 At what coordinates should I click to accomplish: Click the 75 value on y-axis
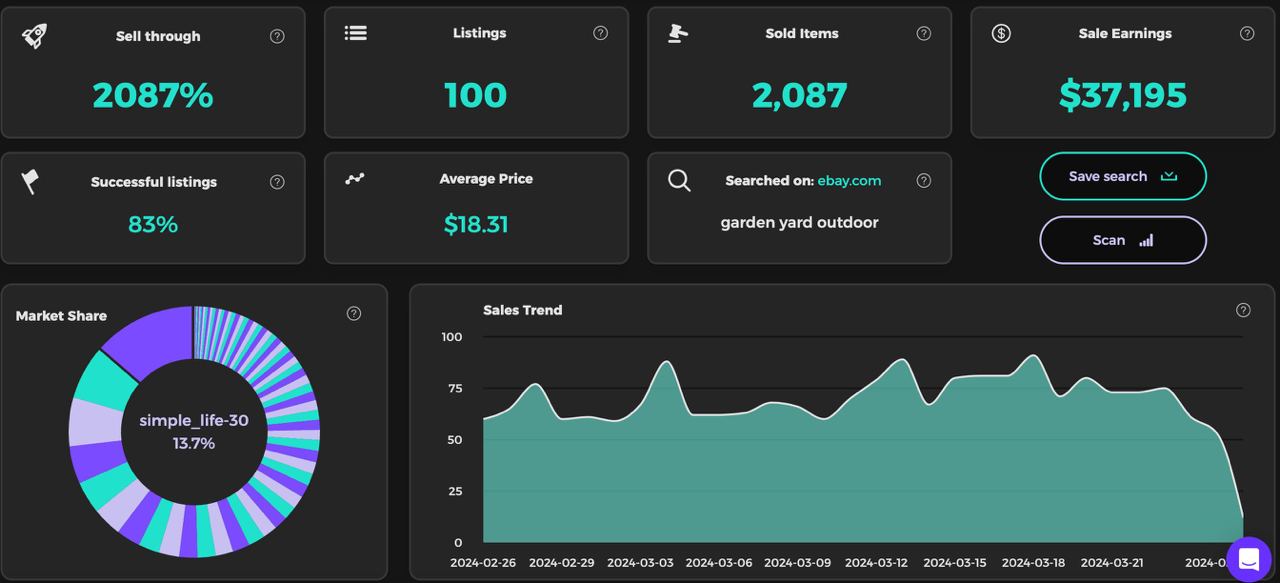coord(456,388)
